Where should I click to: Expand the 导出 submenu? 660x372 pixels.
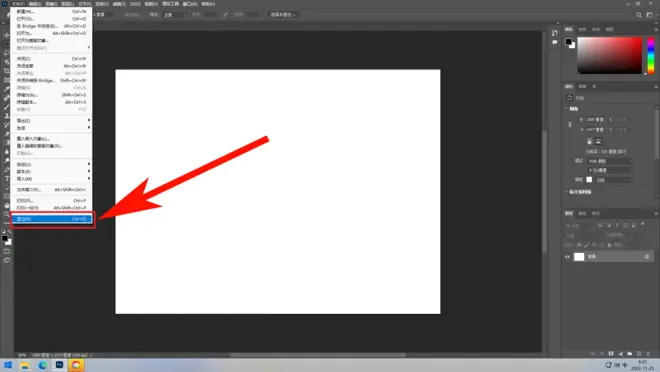click(x=51, y=121)
